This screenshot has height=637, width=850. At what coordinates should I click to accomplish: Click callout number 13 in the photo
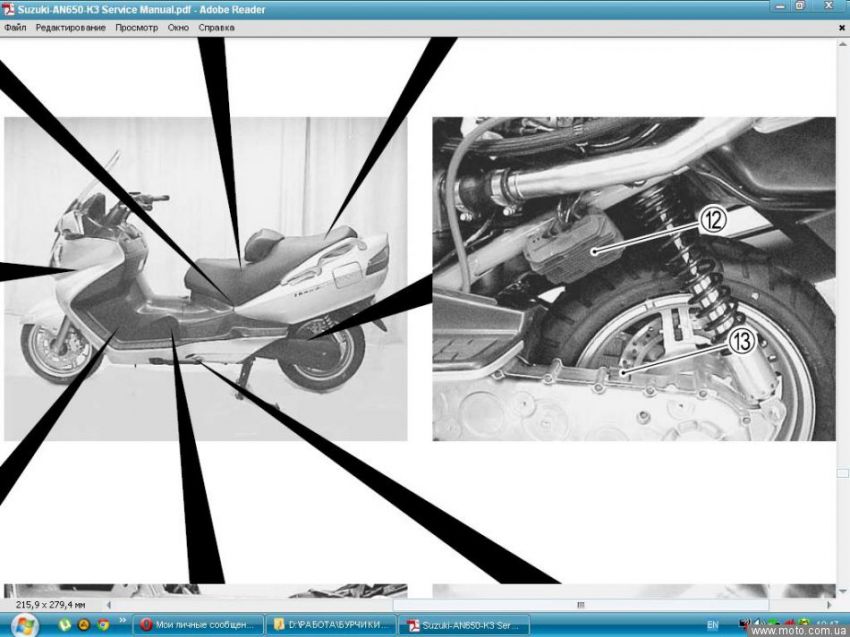(x=742, y=341)
